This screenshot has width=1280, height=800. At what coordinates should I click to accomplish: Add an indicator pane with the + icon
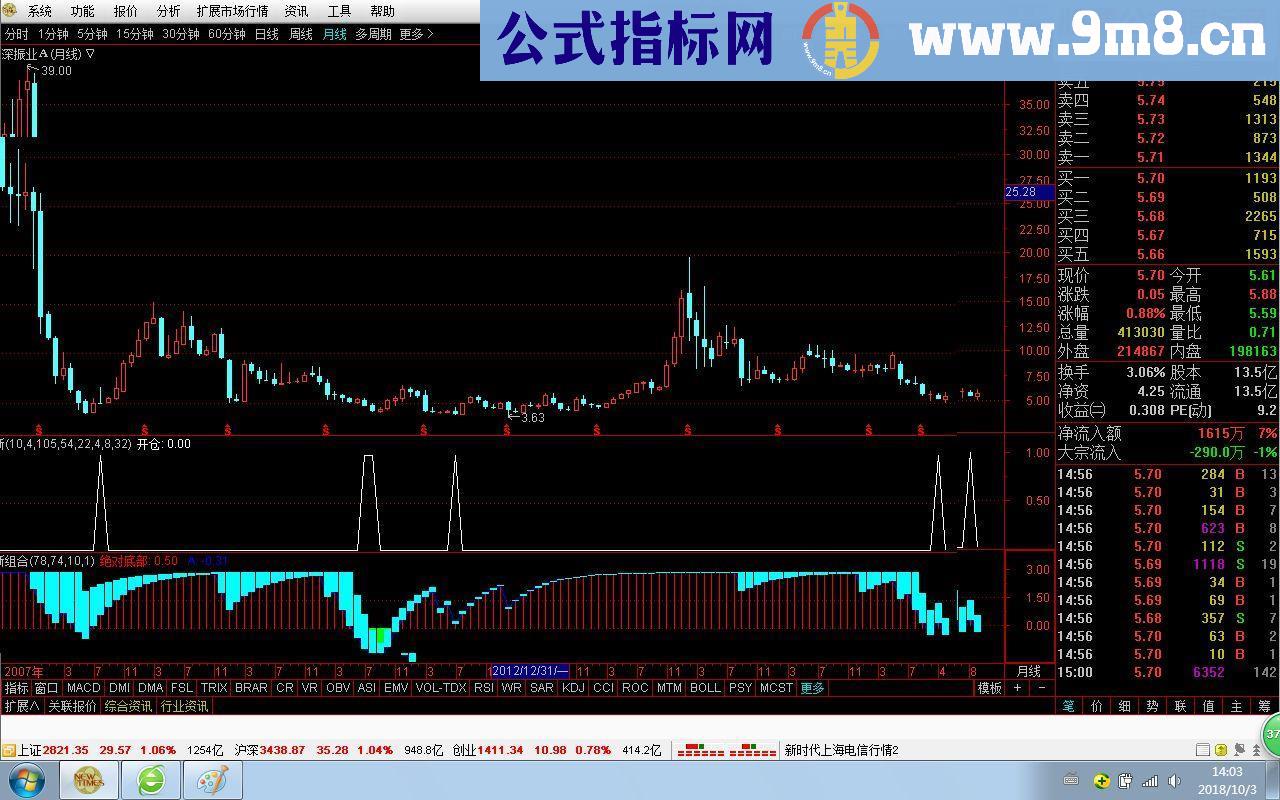(x=1016, y=688)
